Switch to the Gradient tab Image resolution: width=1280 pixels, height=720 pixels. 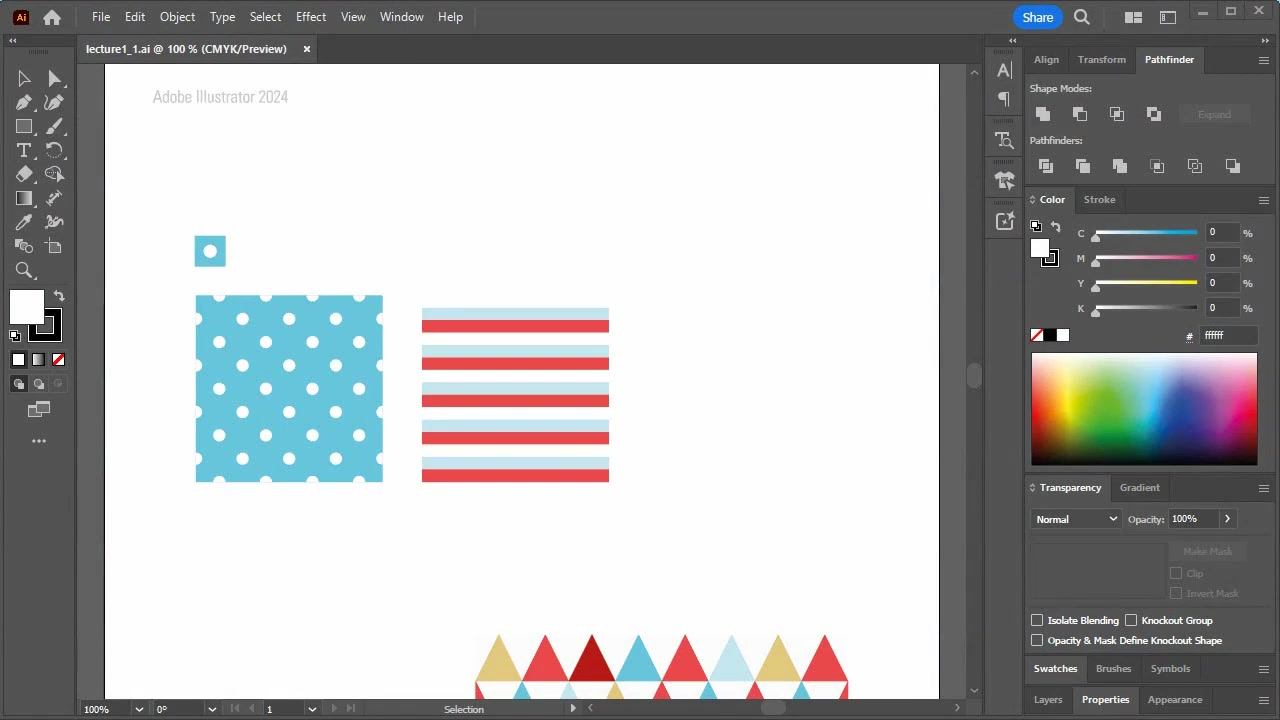pyautogui.click(x=1139, y=487)
